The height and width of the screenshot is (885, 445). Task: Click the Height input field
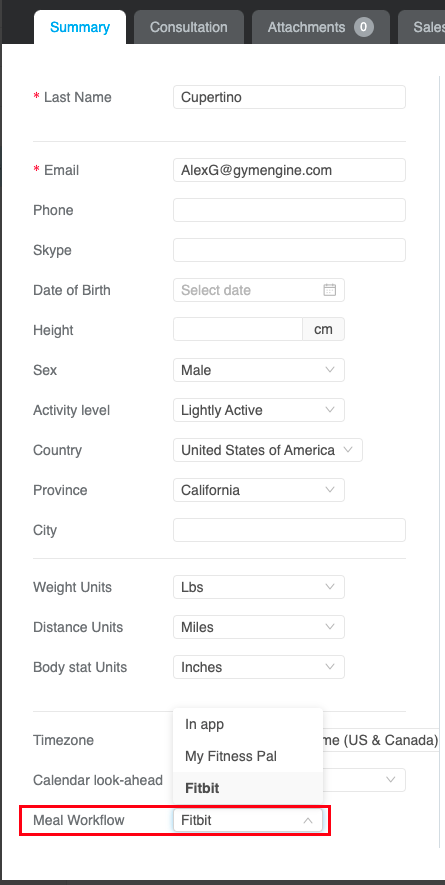[x=238, y=330]
